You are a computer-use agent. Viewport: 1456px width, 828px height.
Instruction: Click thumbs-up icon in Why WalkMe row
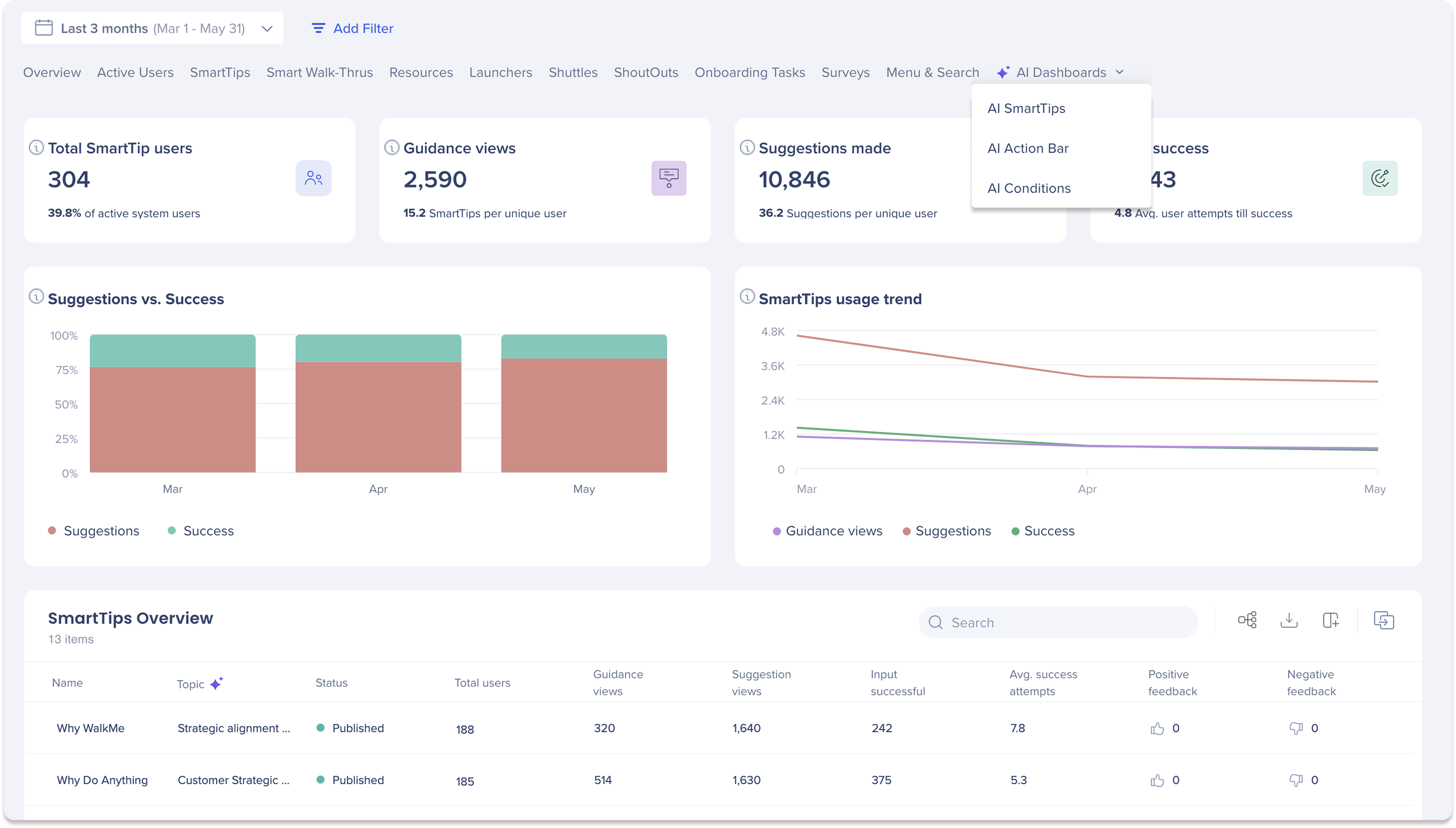(x=1157, y=728)
